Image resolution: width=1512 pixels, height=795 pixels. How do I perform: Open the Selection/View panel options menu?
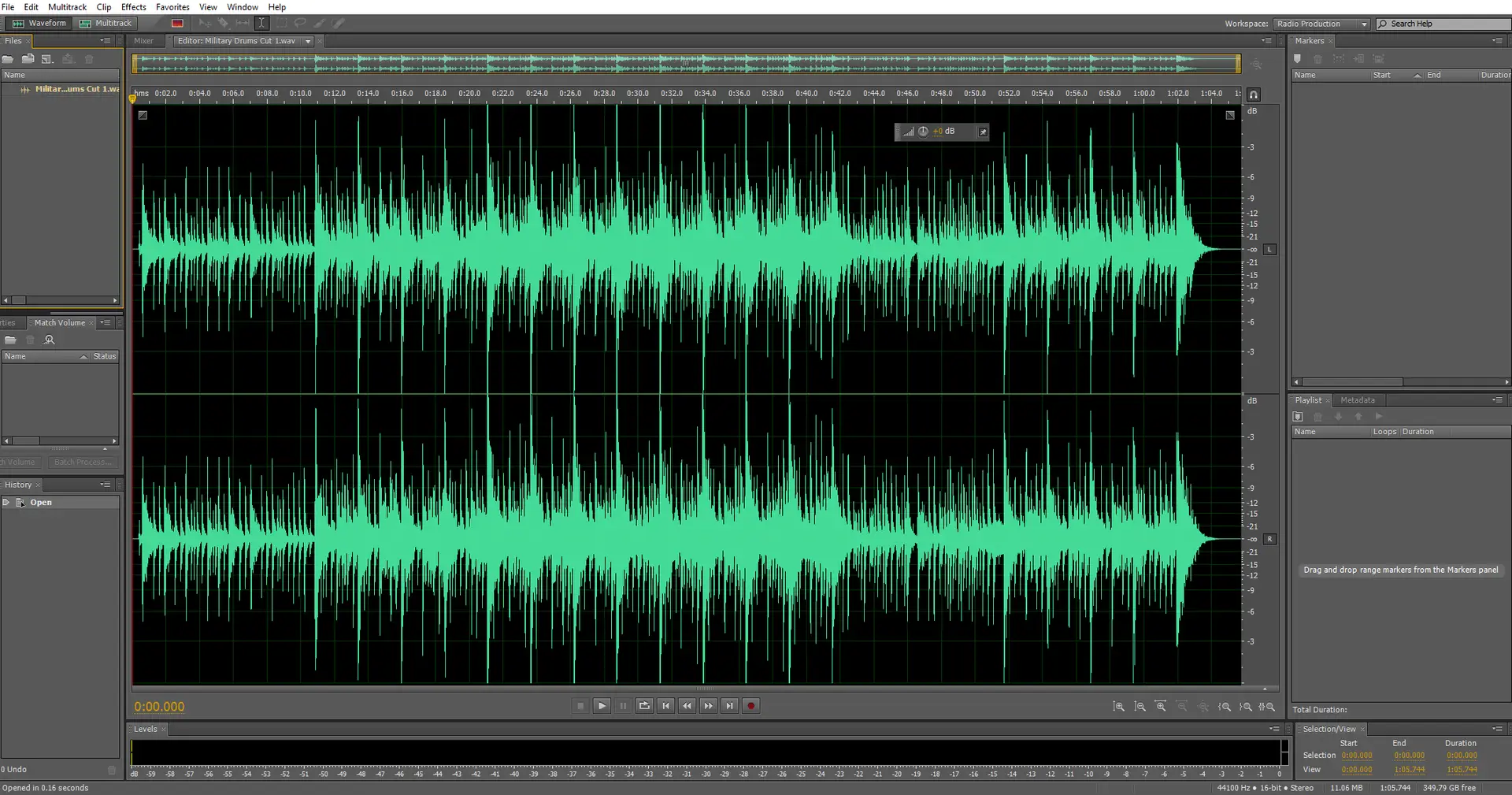click(1497, 729)
